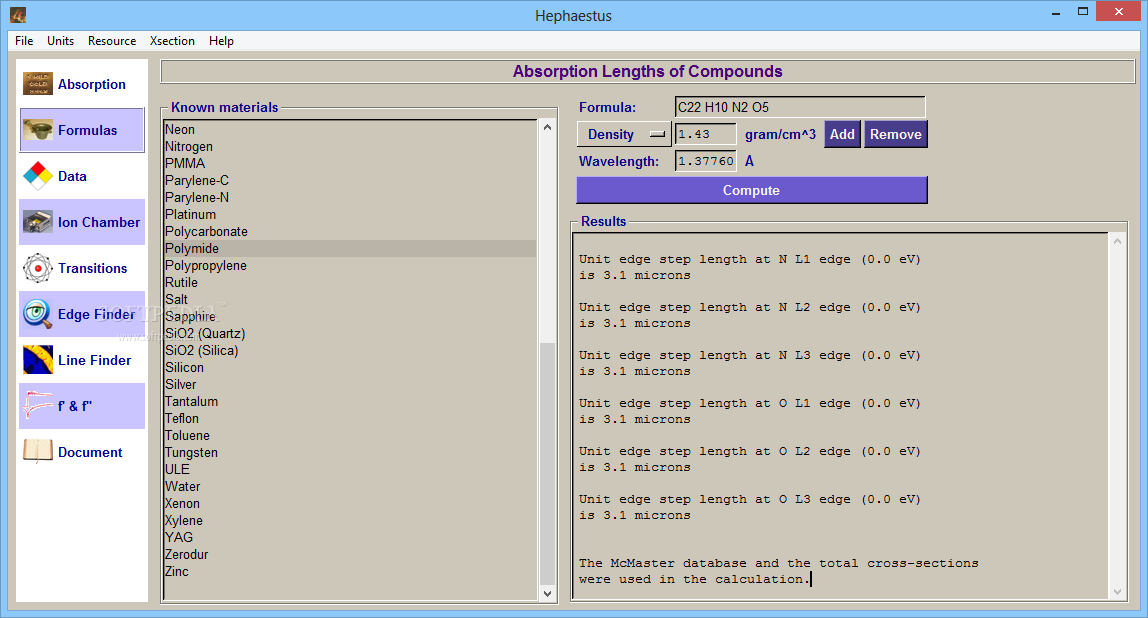This screenshot has width=1148, height=618.
Task: Open the Help menu
Action: click(x=221, y=41)
